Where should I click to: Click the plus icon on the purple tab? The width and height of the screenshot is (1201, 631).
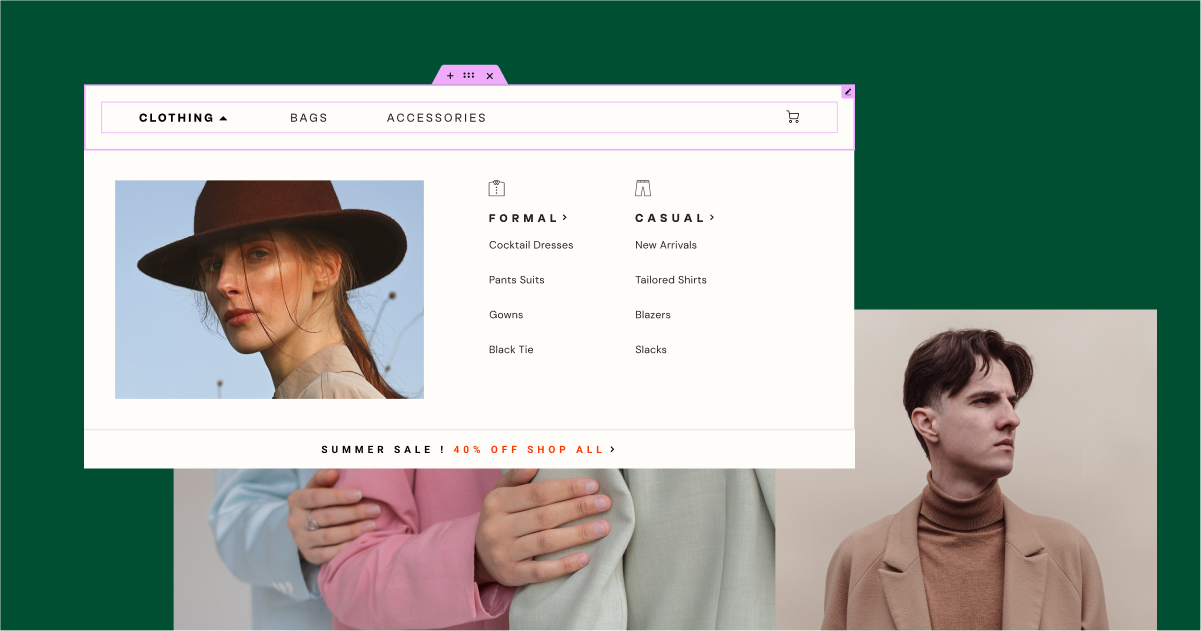(x=450, y=76)
